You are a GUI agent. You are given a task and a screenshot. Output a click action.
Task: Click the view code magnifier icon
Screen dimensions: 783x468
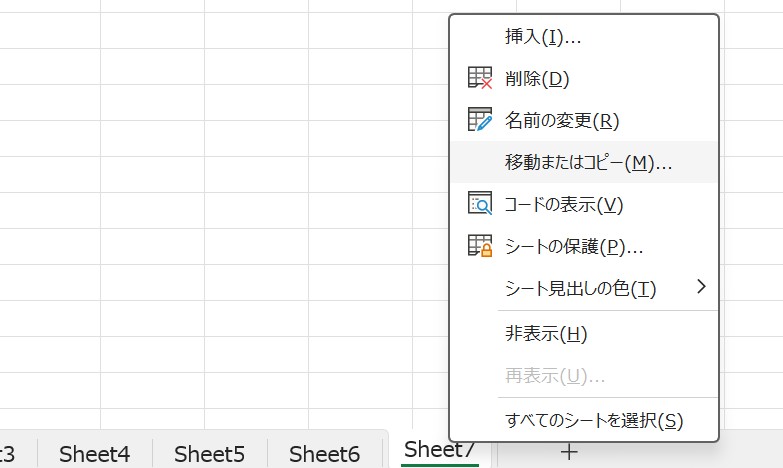[x=480, y=204]
